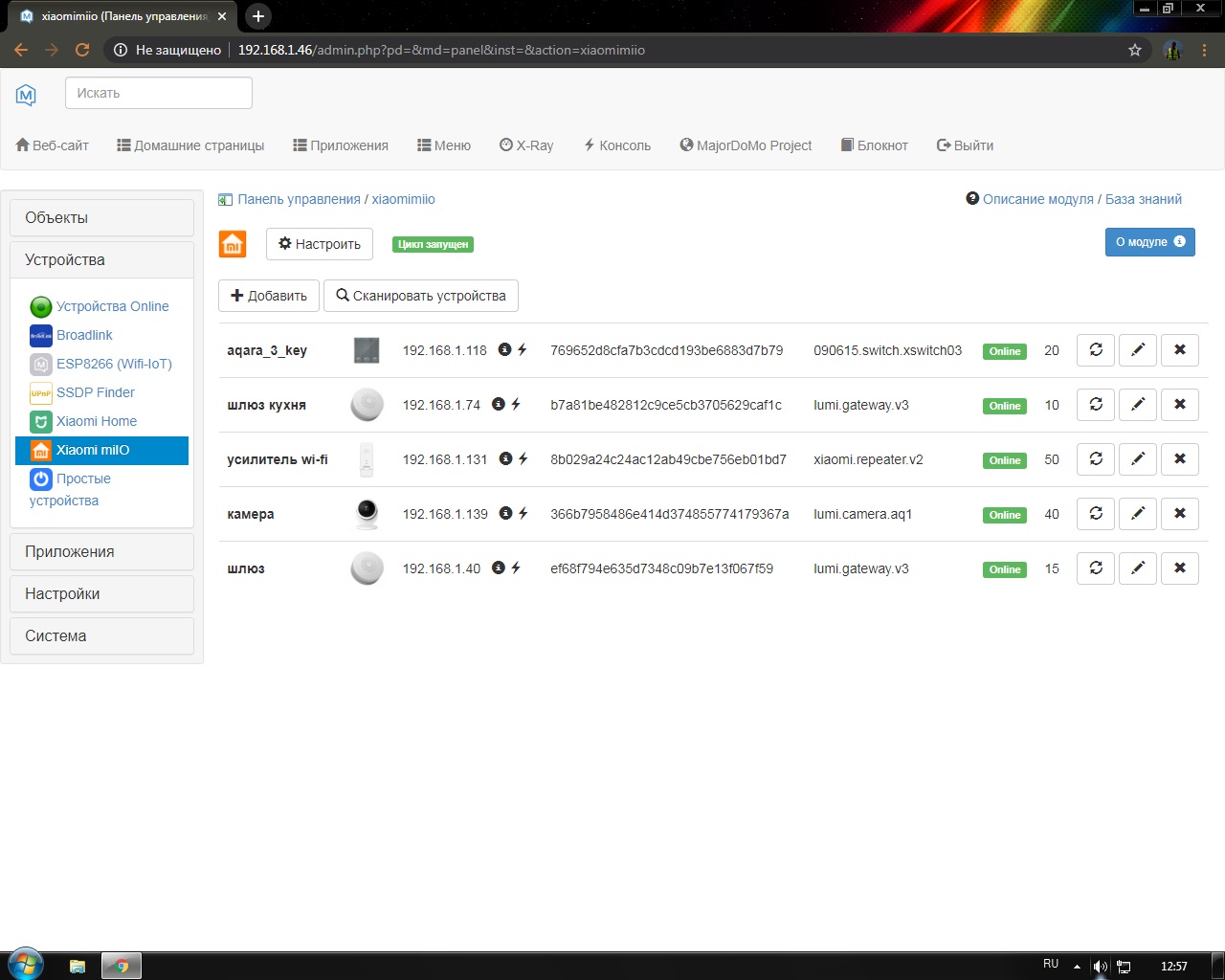Reload the page in Chrome
This screenshot has width=1225, height=980.
82,50
